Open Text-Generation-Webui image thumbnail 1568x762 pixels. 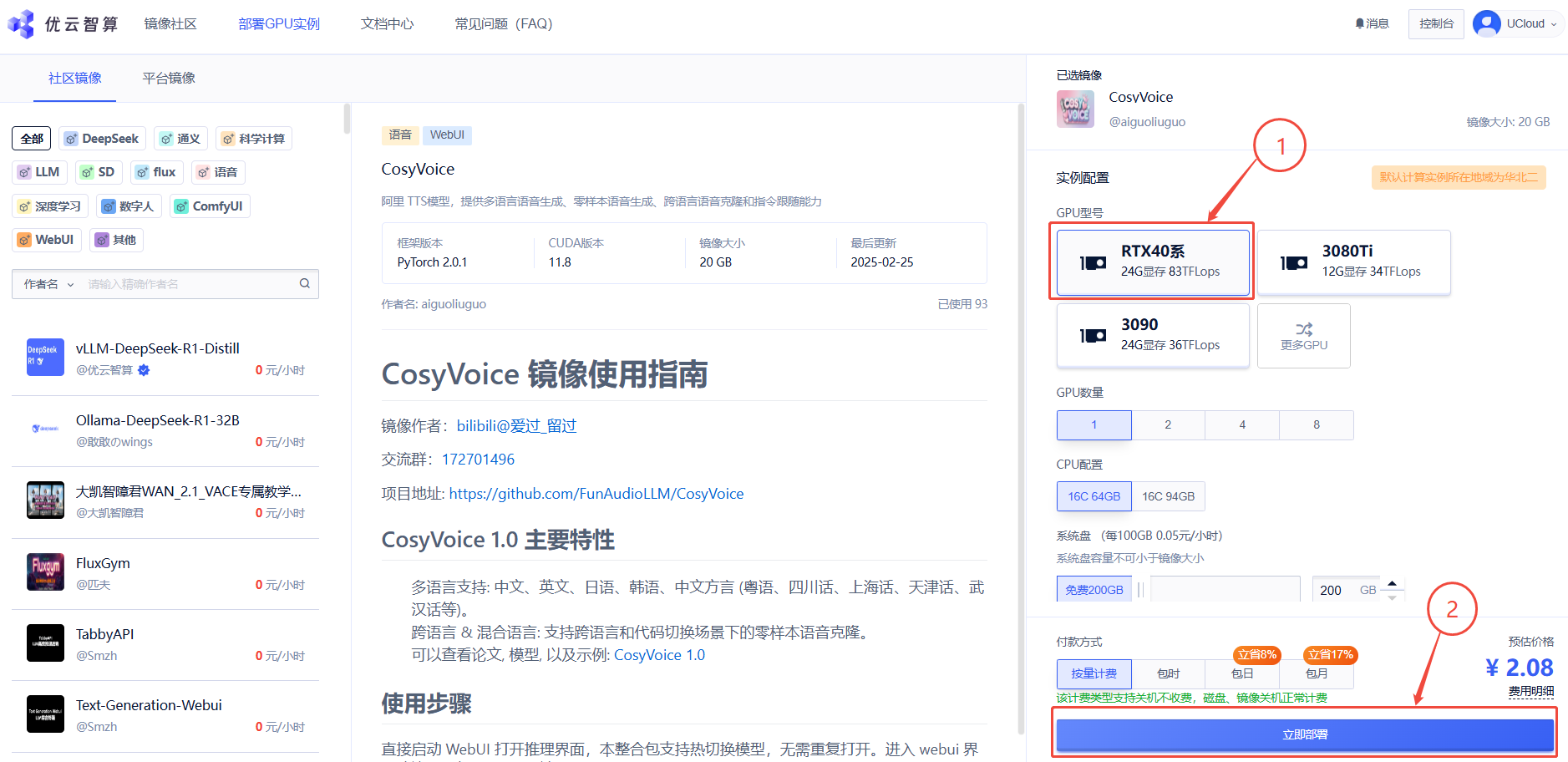tap(45, 714)
